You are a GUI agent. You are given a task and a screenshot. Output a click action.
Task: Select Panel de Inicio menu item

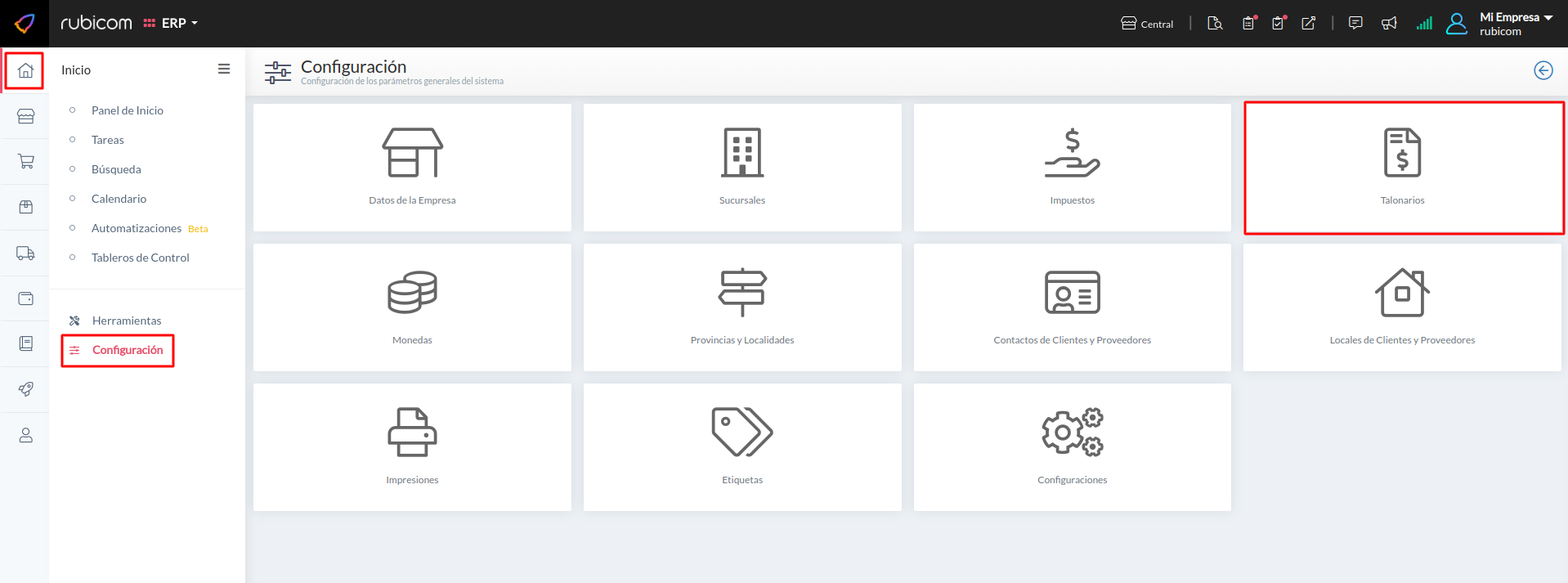pos(128,110)
